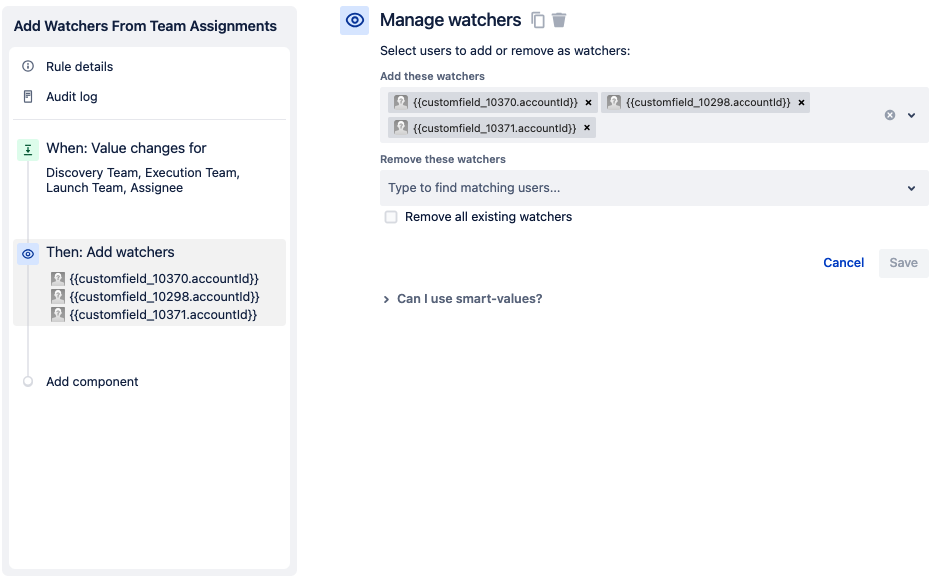The image size is (944, 581).
Task: Click the Cancel button
Action: click(843, 262)
